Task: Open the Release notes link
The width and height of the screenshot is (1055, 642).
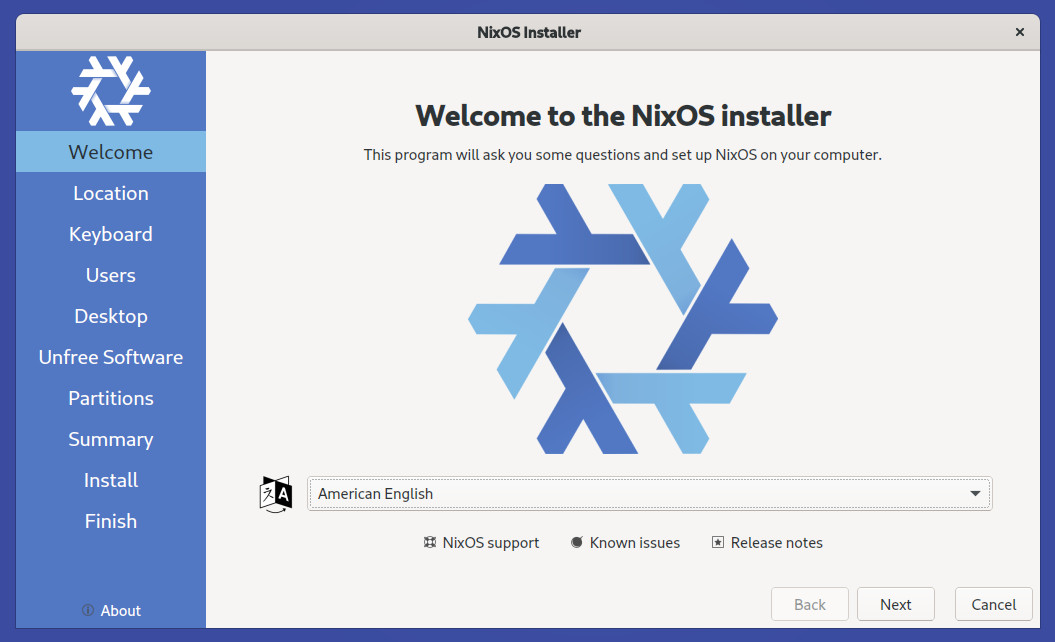Action: point(767,542)
